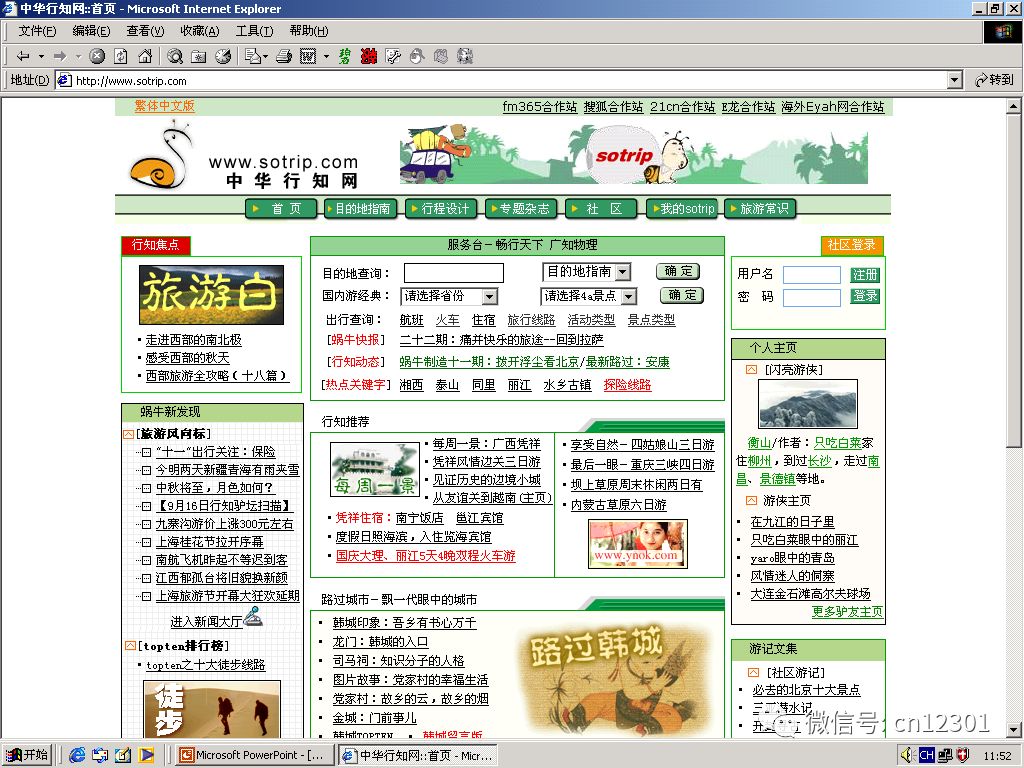Open the 查看(V) menu
The width and height of the screenshot is (1024, 768).
(x=145, y=31)
